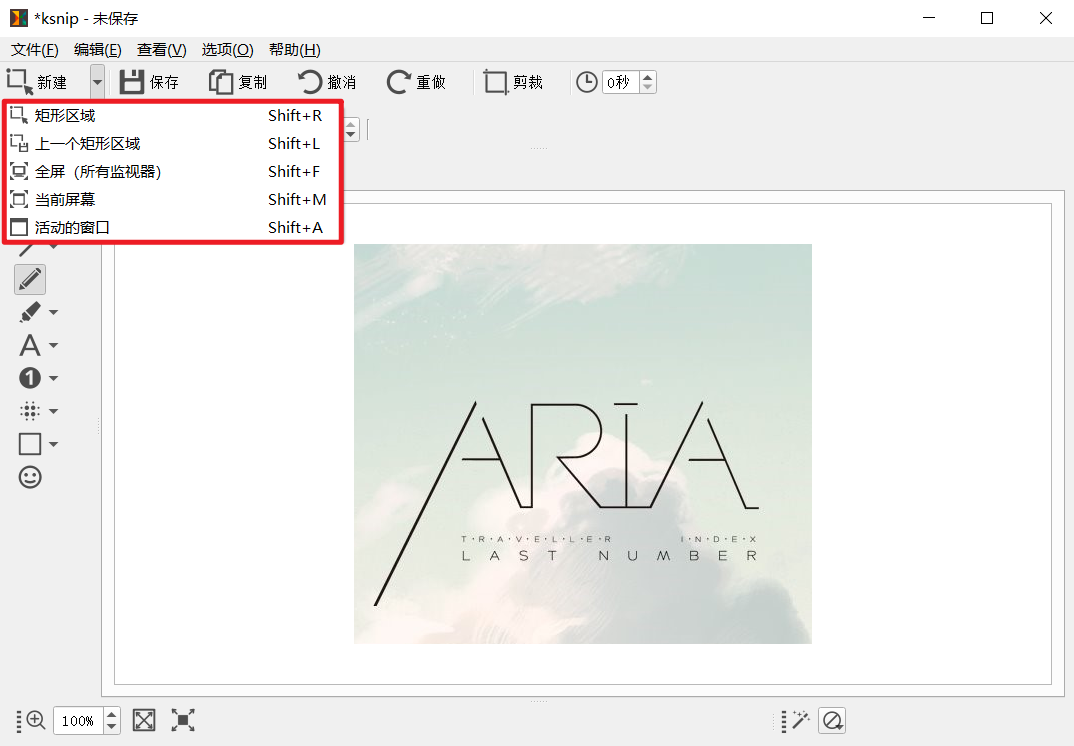Click the magic wand effects icon
Viewport: 1074px width, 746px height.
(x=801, y=720)
